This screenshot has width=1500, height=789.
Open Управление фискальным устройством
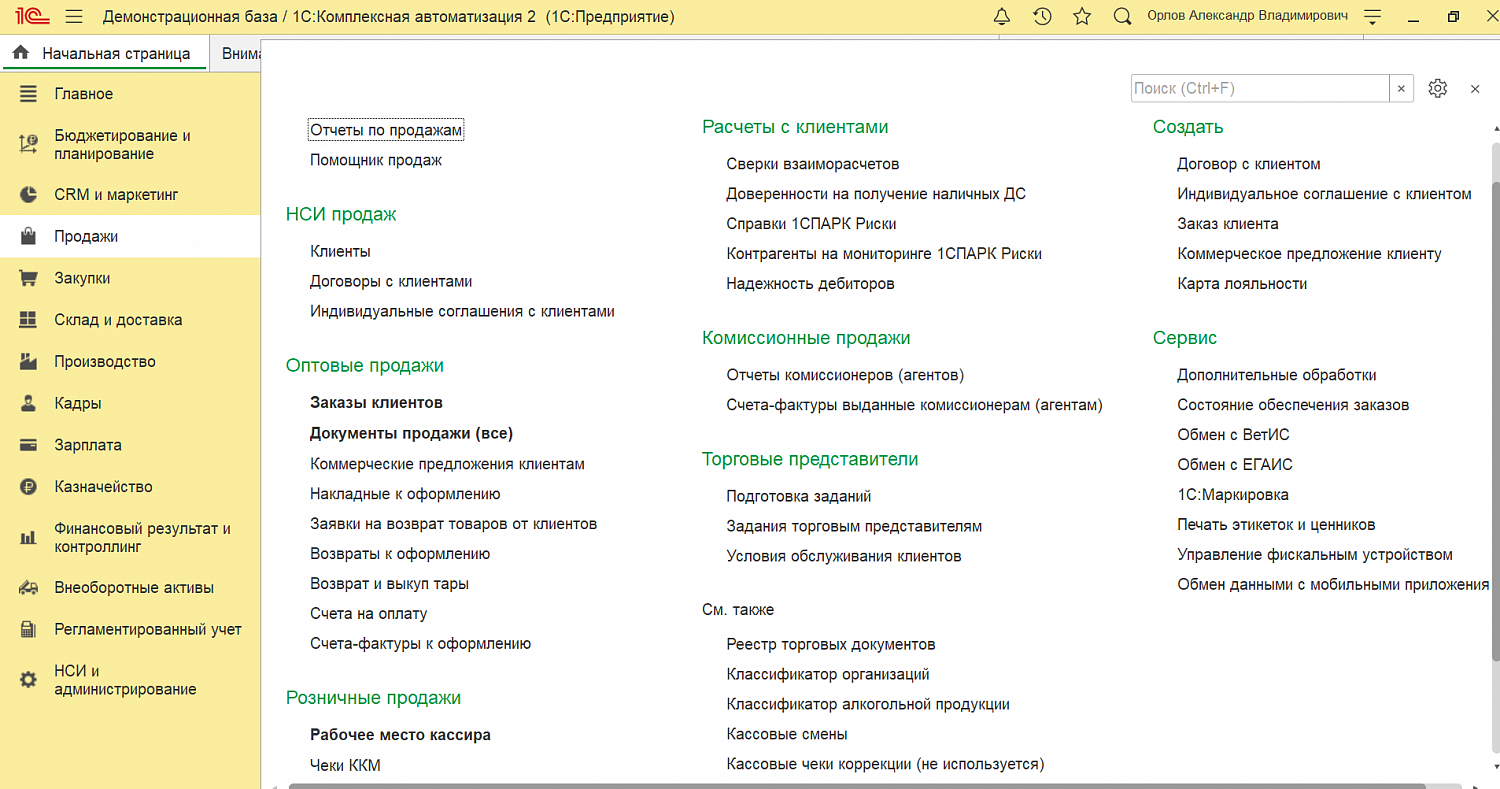click(x=1315, y=555)
